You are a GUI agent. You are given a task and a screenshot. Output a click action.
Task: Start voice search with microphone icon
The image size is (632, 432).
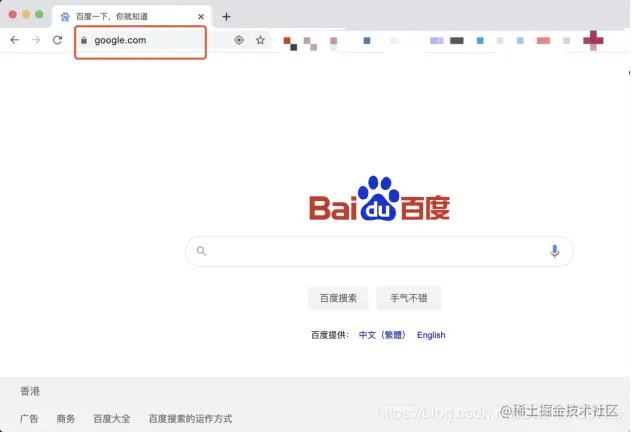coord(555,251)
